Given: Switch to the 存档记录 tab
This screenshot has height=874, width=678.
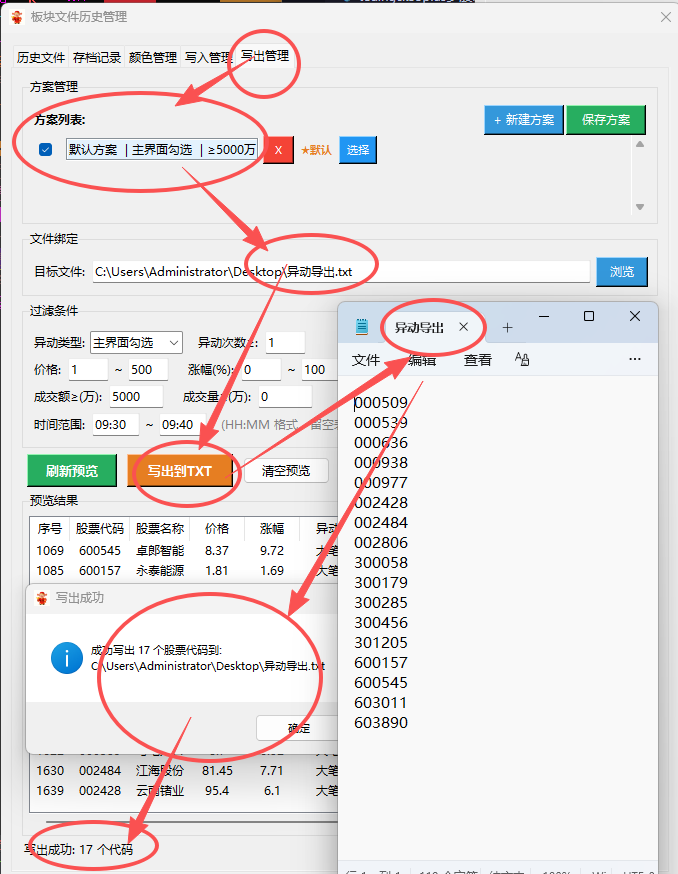Looking at the screenshot, I should (x=96, y=57).
